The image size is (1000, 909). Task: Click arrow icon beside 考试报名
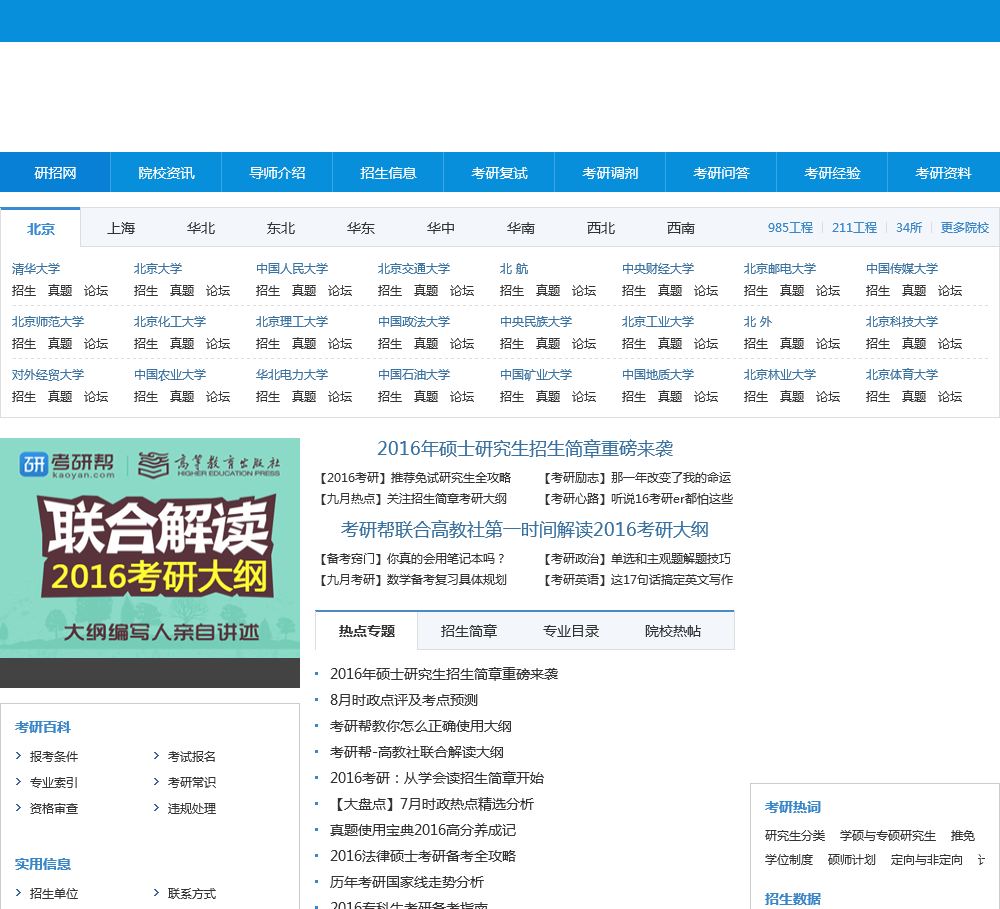tap(157, 756)
